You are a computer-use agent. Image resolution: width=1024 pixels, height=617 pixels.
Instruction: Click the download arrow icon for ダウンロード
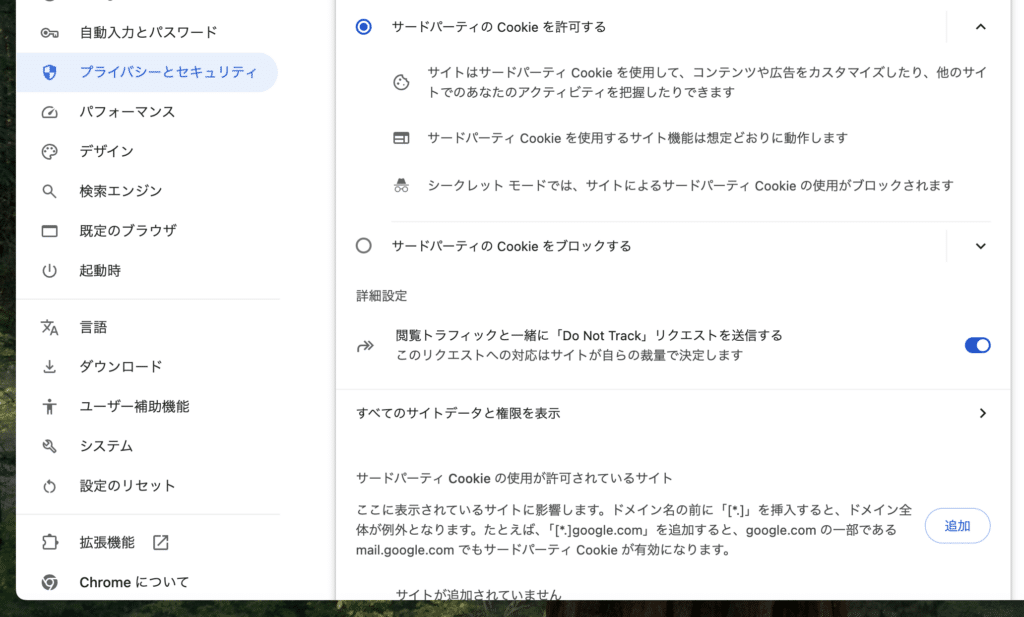click(50, 367)
